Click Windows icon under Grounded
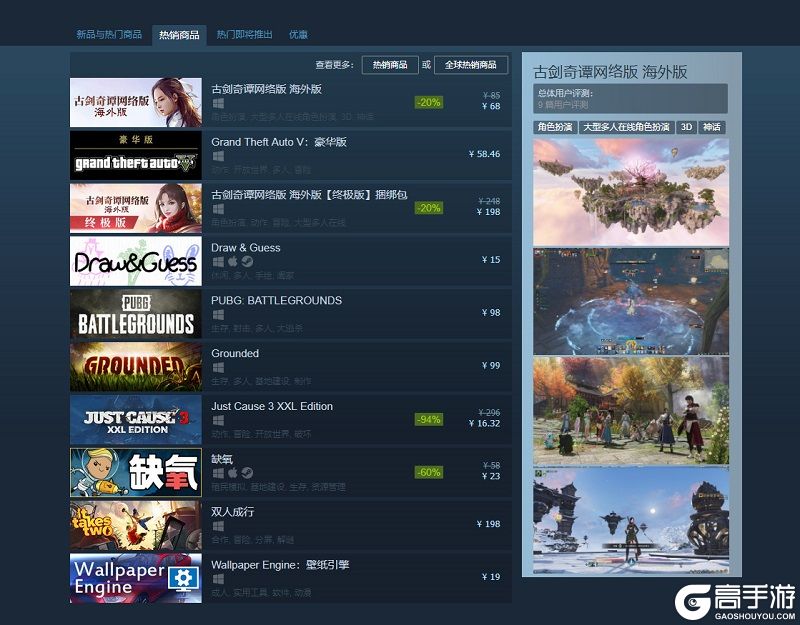Image resolution: width=800 pixels, height=625 pixels. click(x=218, y=367)
